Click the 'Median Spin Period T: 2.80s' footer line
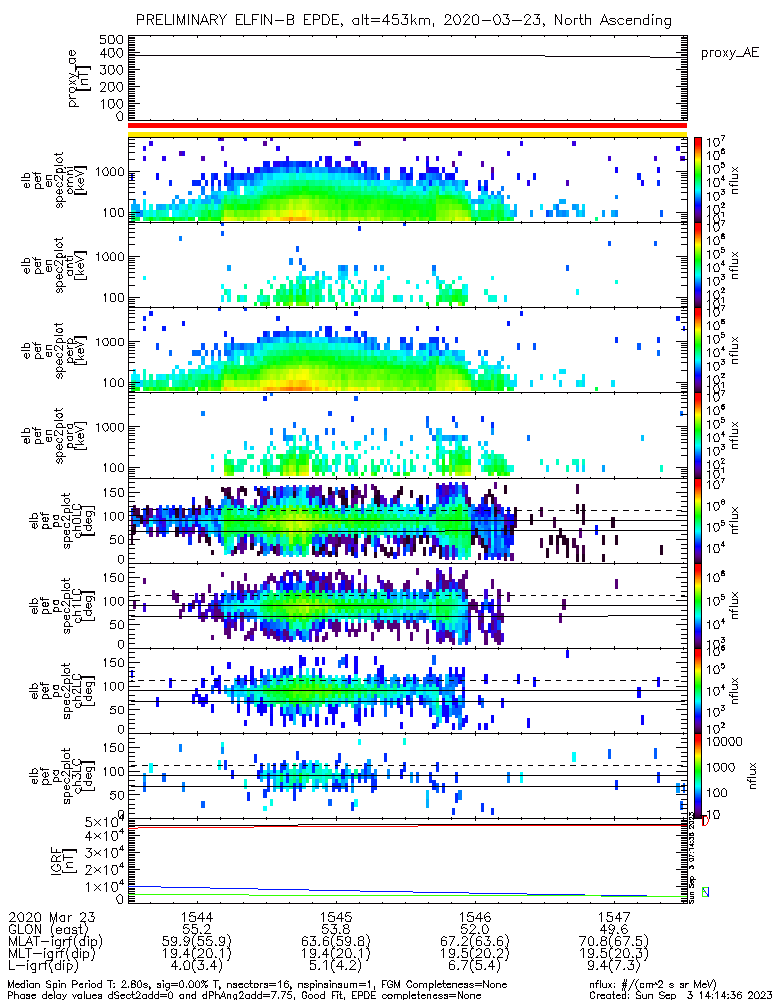775x1000 pixels. click(x=257, y=985)
